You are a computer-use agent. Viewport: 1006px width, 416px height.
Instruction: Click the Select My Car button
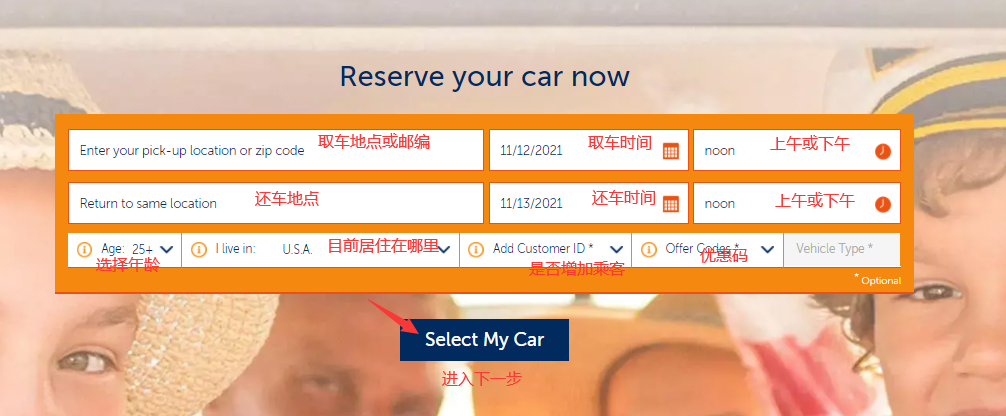click(x=484, y=340)
